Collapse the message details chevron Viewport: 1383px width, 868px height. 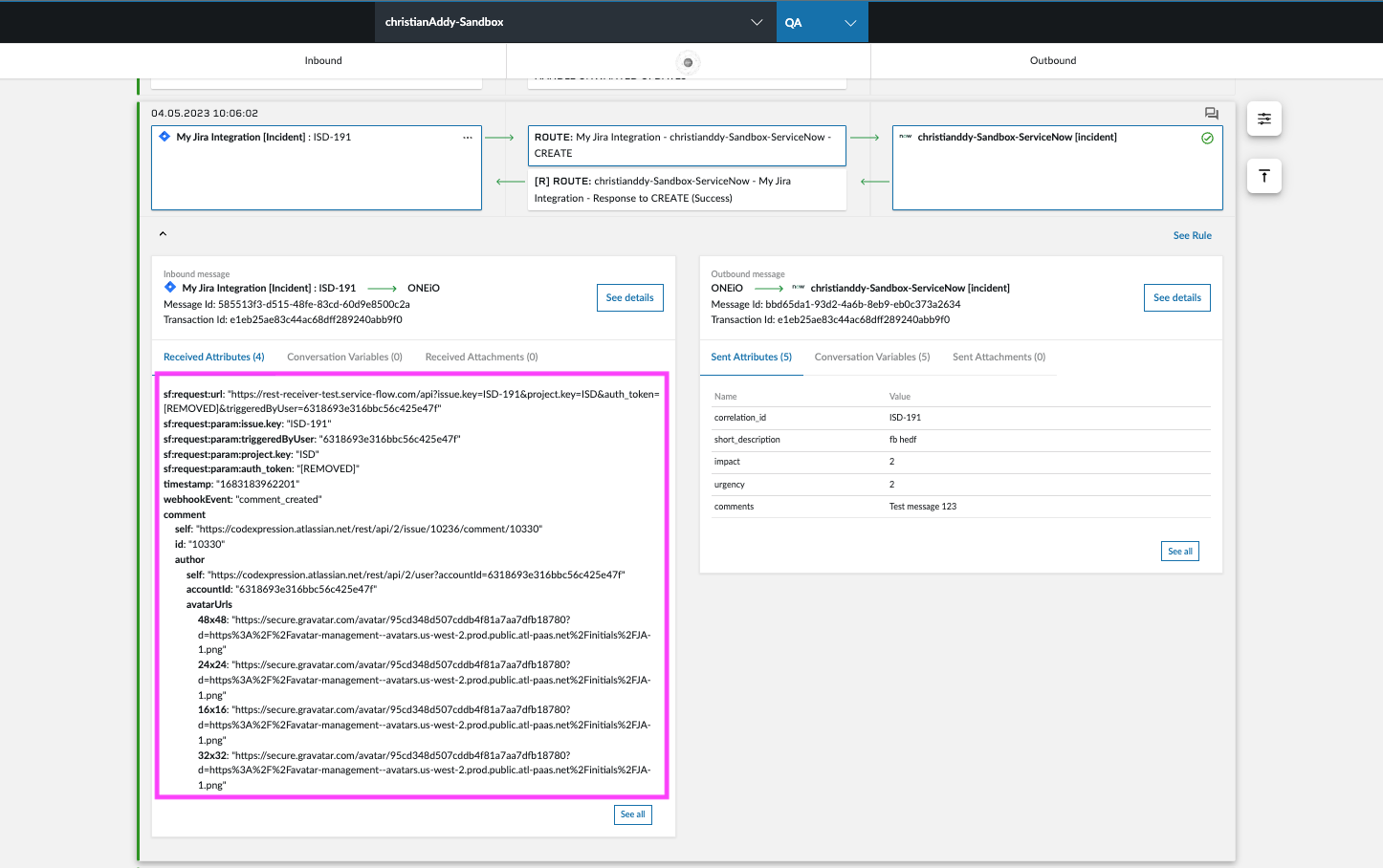163,233
